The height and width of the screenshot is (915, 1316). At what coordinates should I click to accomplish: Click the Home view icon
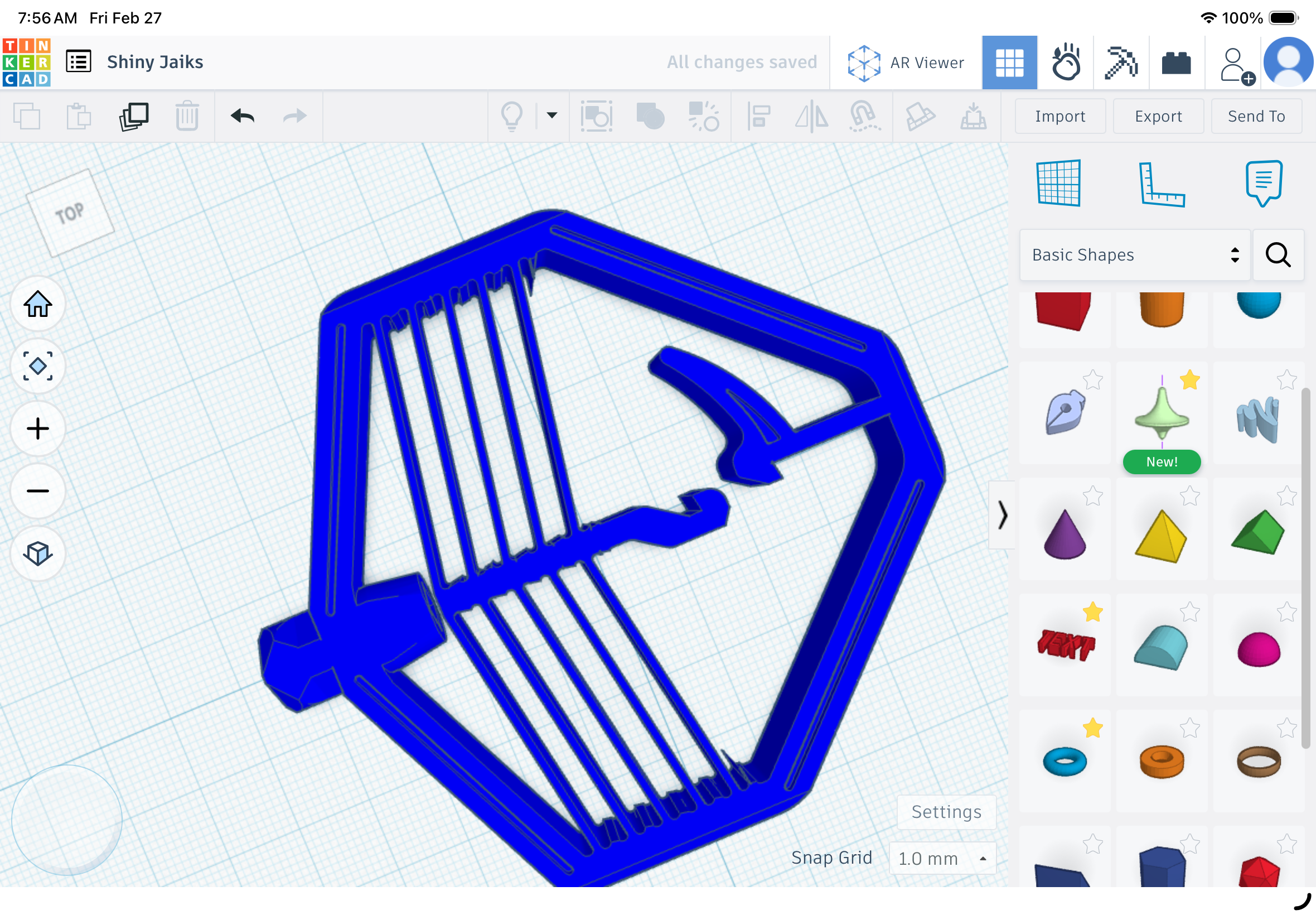pos(38,304)
